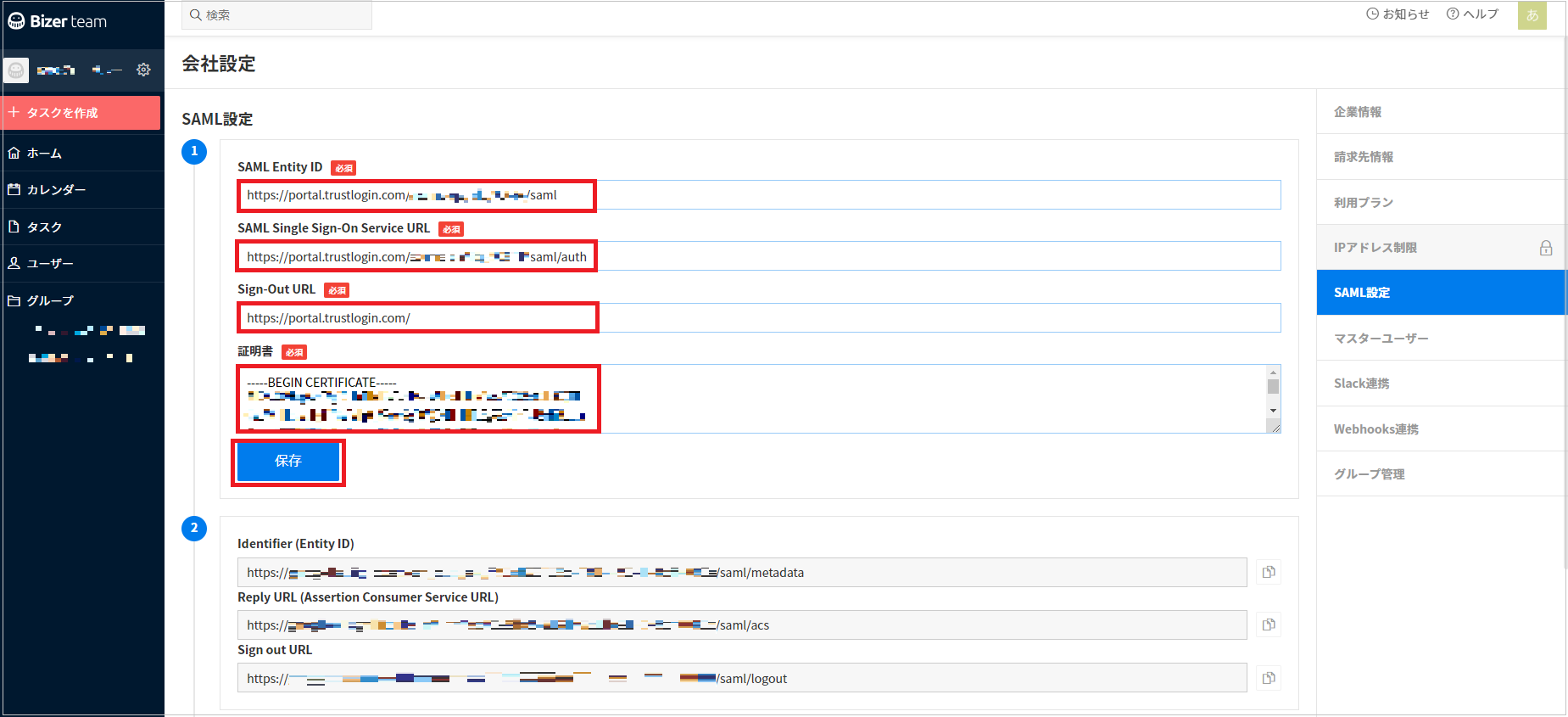Image resolution: width=1568 pixels, height=717 pixels.
Task: Click the home icon
Action: 14,154
